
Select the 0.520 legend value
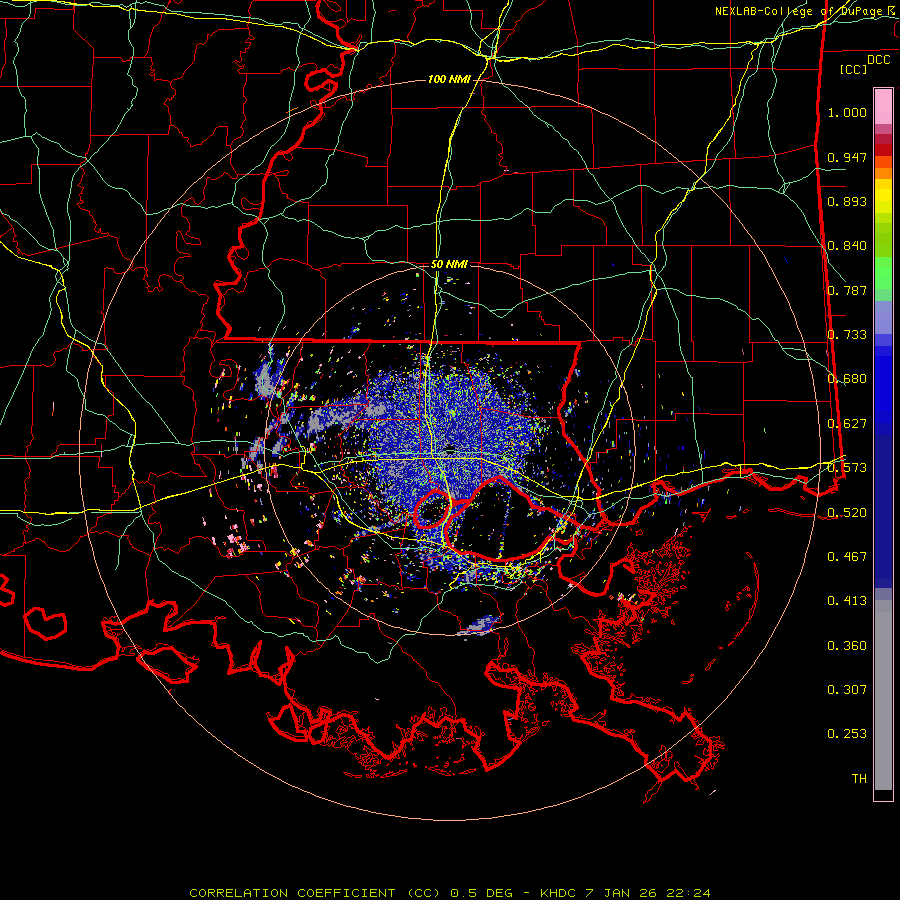(847, 513)
